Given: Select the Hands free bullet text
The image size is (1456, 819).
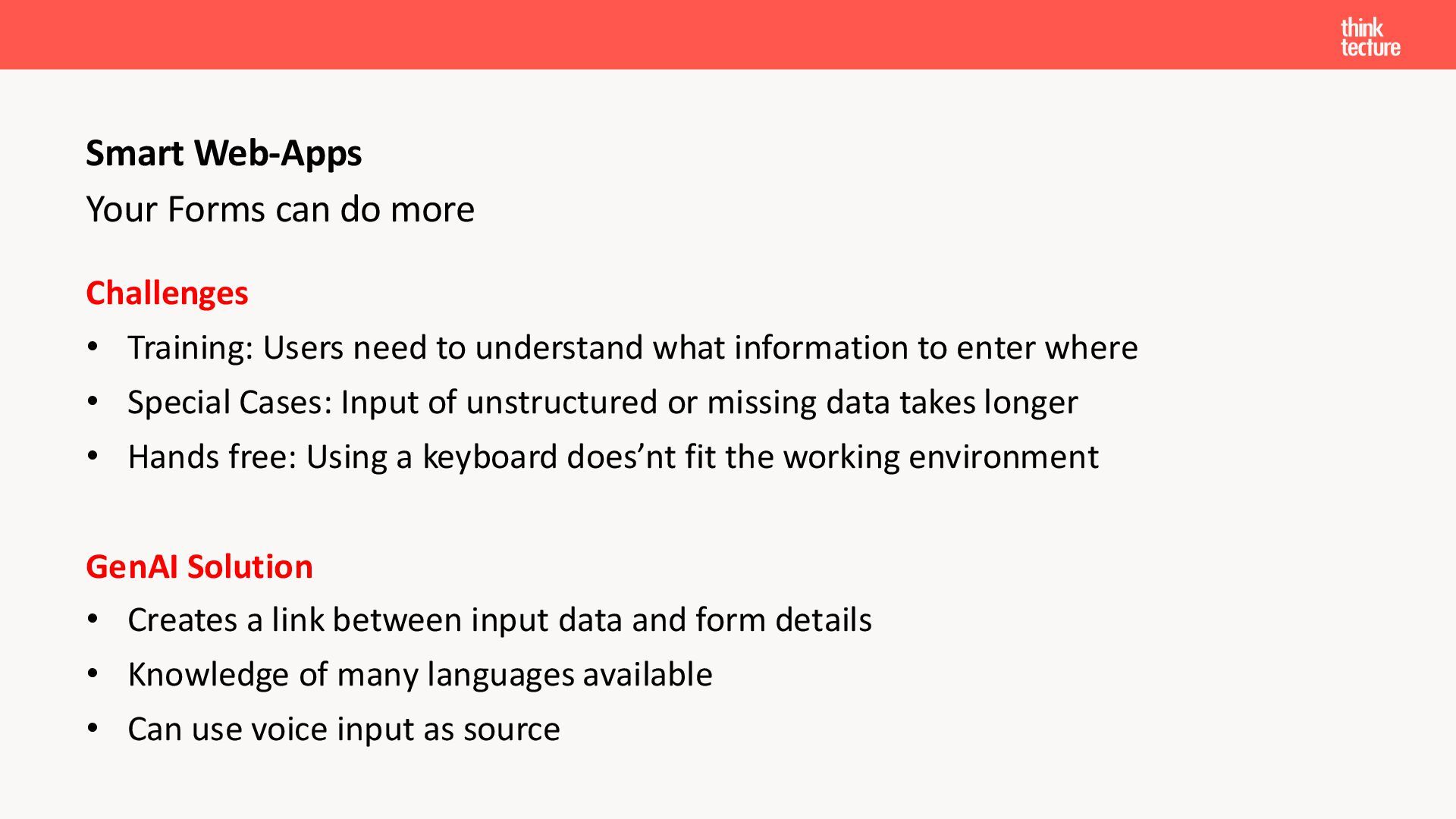Looking at the screenshot, I should (613, 457).
